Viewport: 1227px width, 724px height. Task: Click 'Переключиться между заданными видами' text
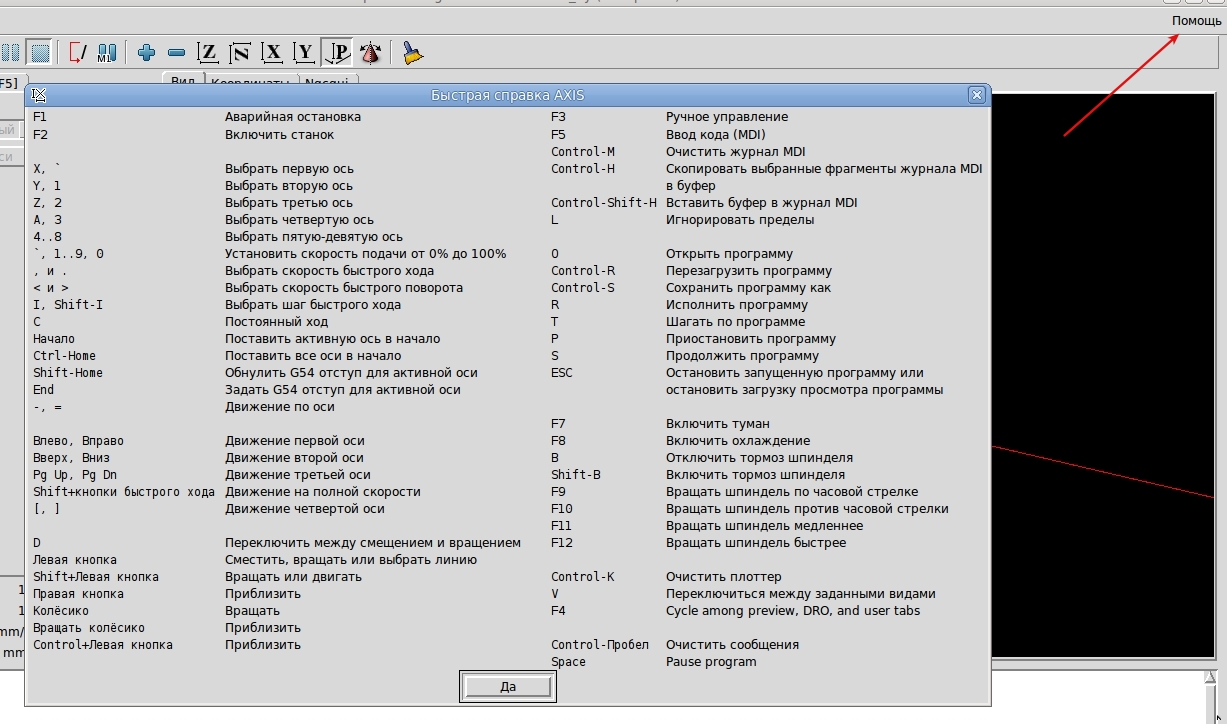tap(801, 594)
